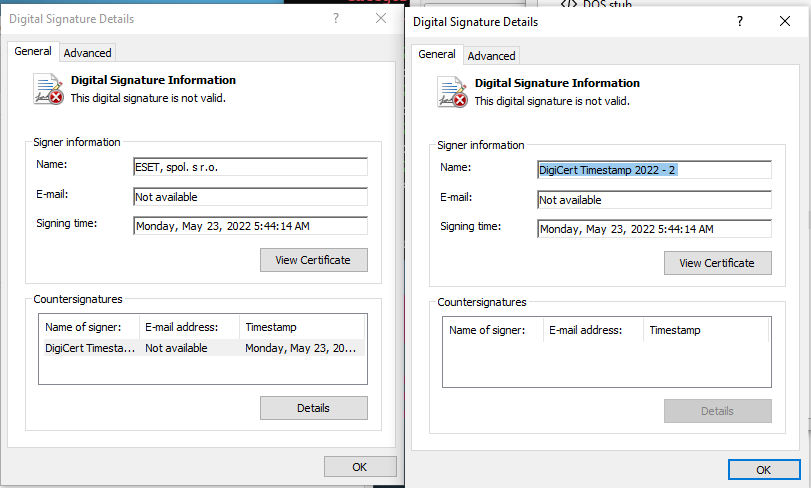This screenshot has height=488, width=811.
Task: Close the left Digital Signature Details dialog
Action: (x=381, y=19)
